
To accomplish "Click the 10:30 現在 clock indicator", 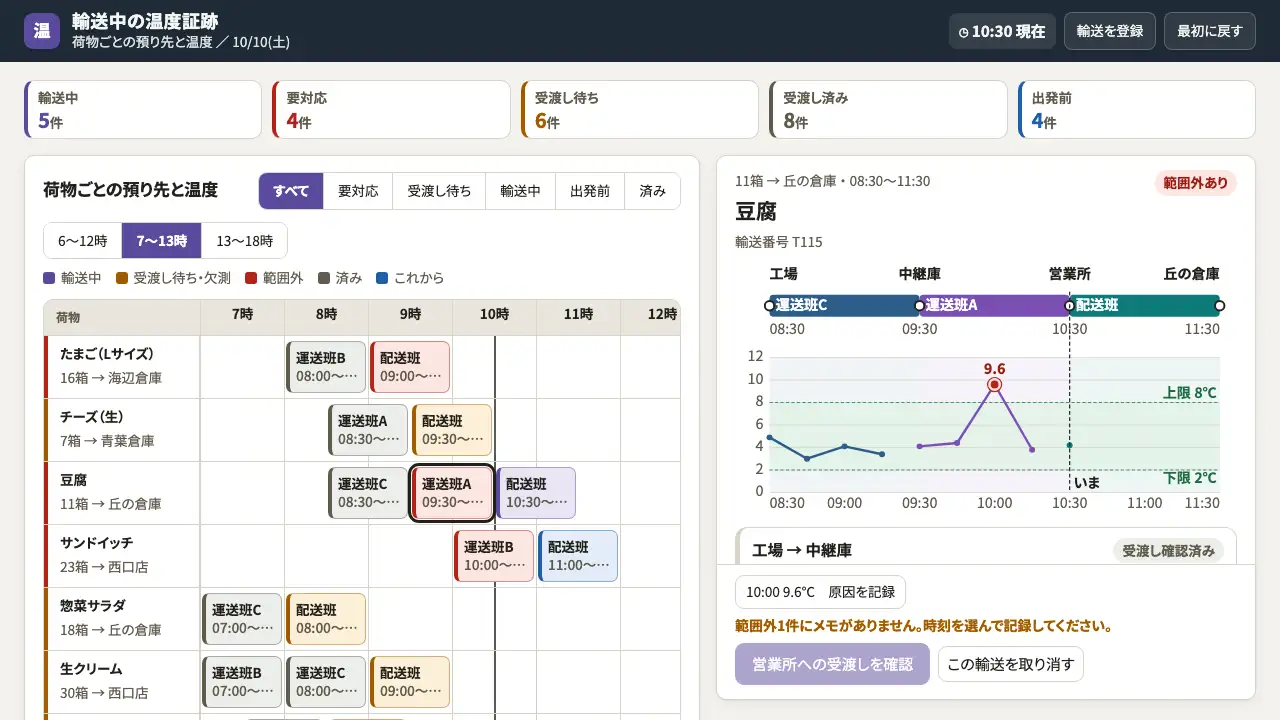I will (x=1002, y=31).
